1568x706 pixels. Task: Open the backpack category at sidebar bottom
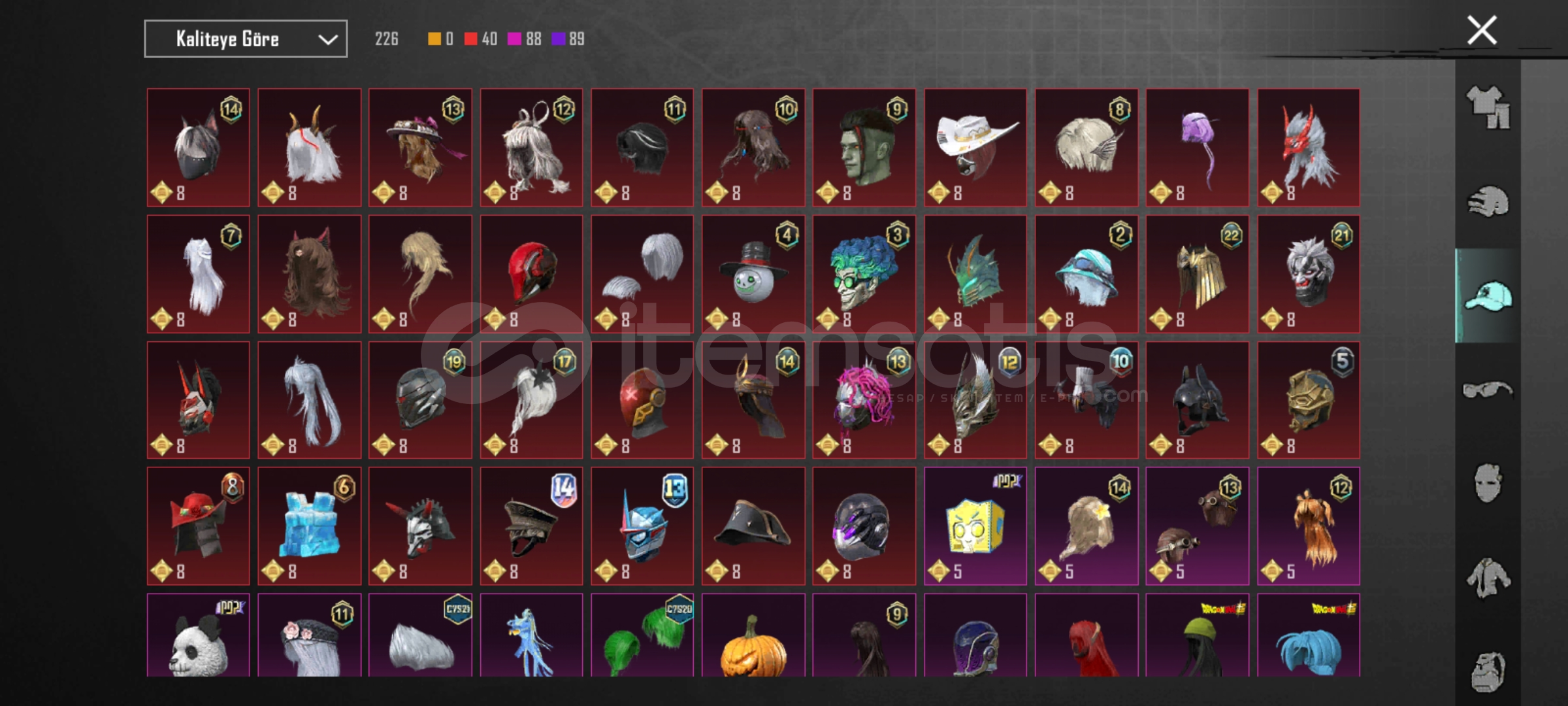tap(1488, 671)
